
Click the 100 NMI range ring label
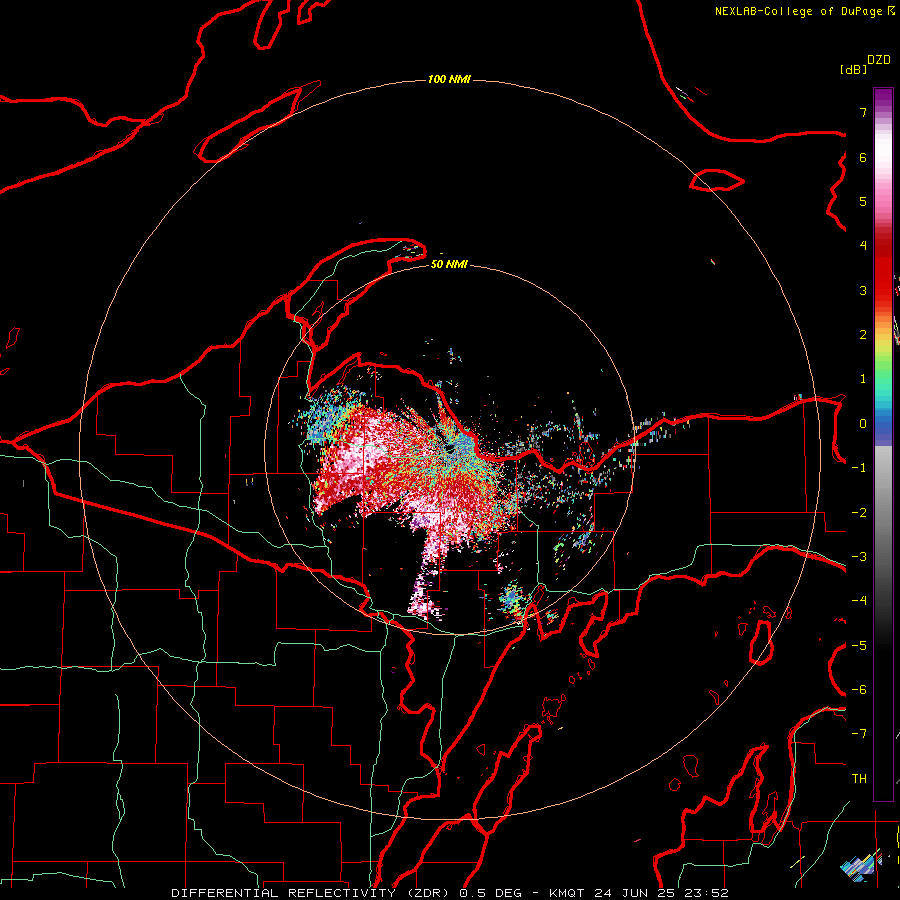[449, 79]
